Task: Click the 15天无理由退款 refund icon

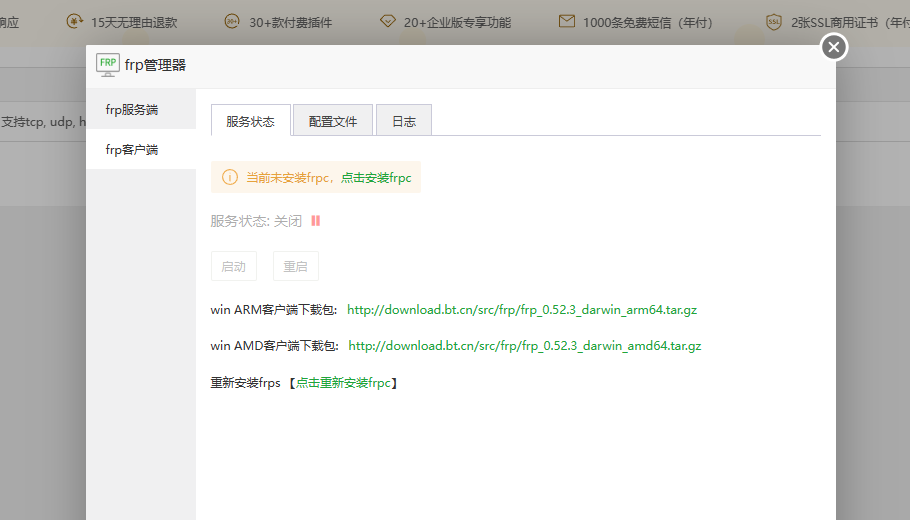Action: (75, 22)
